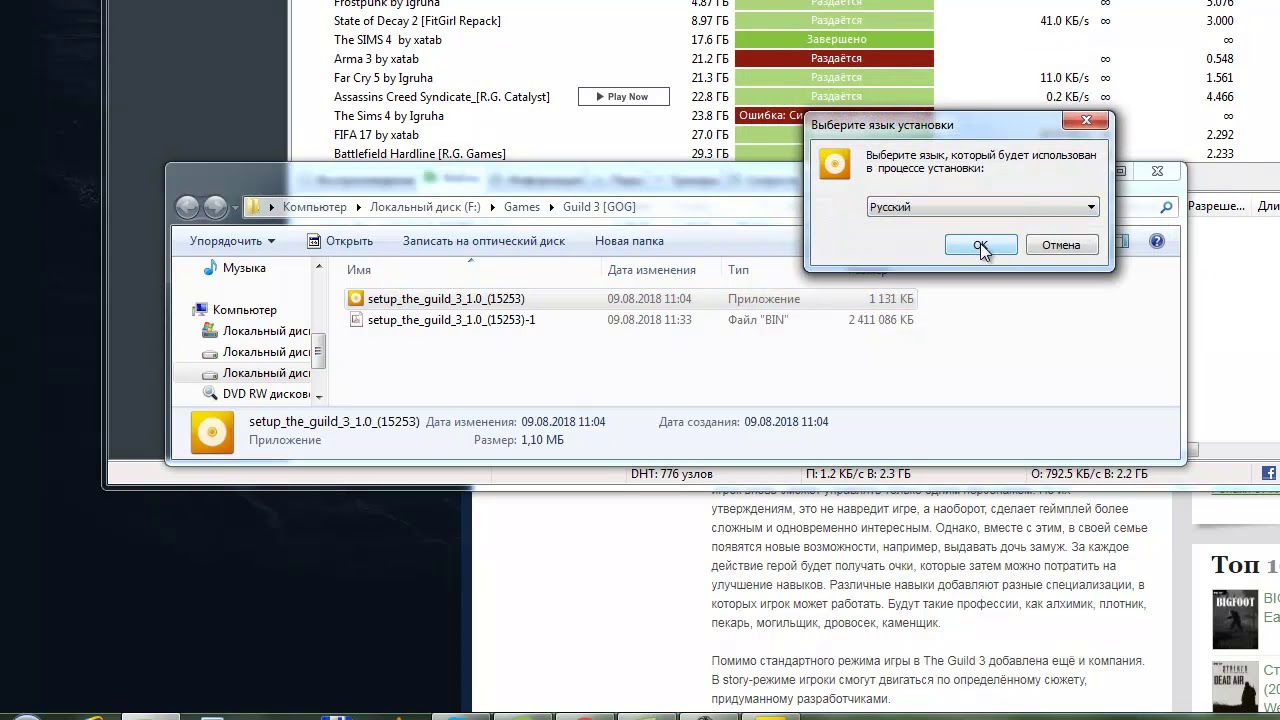Click the green Завершено progress bar
This screenshot has width=1280, height=720.
834,40
